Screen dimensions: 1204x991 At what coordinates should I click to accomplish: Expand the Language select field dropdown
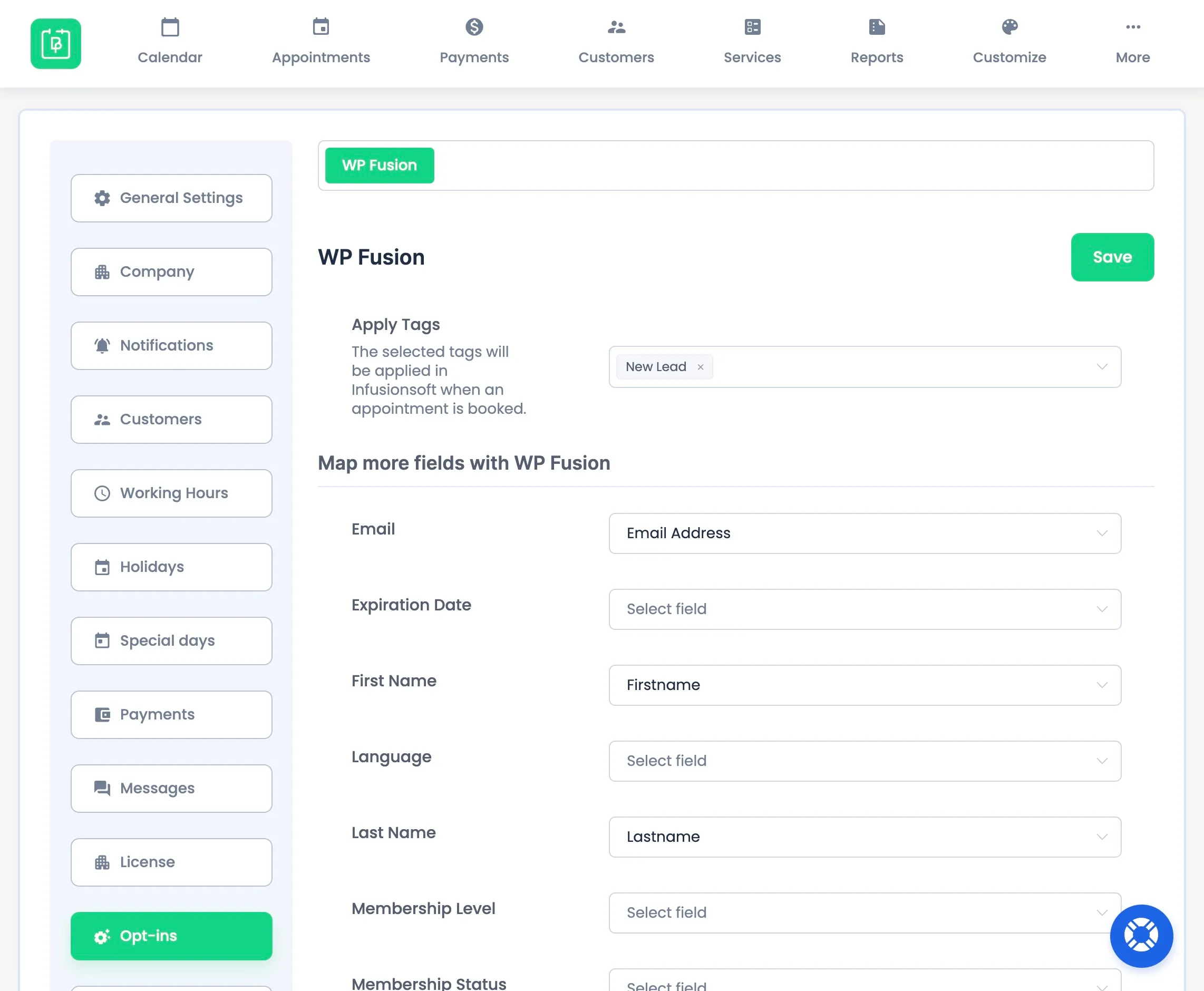(865, 761)
